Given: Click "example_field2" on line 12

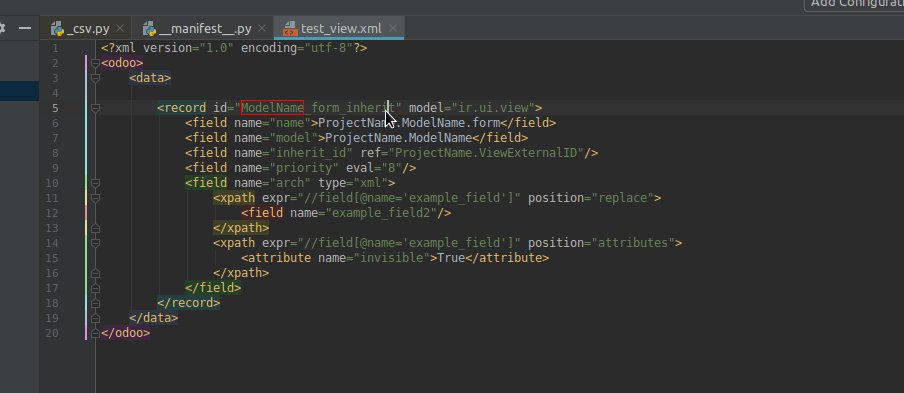Looking at the screenshot, I should (381, 213).
